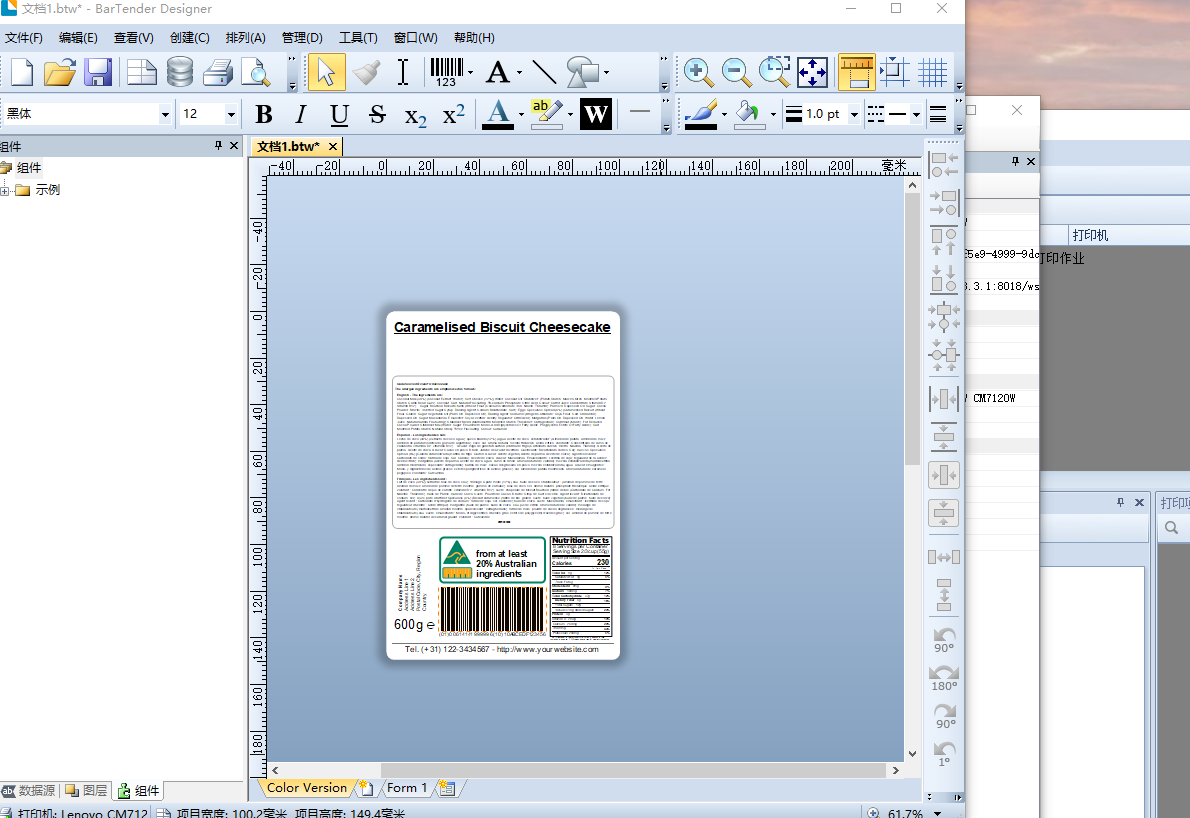Toggle Underline text formatting

click(x=339, y=115)
